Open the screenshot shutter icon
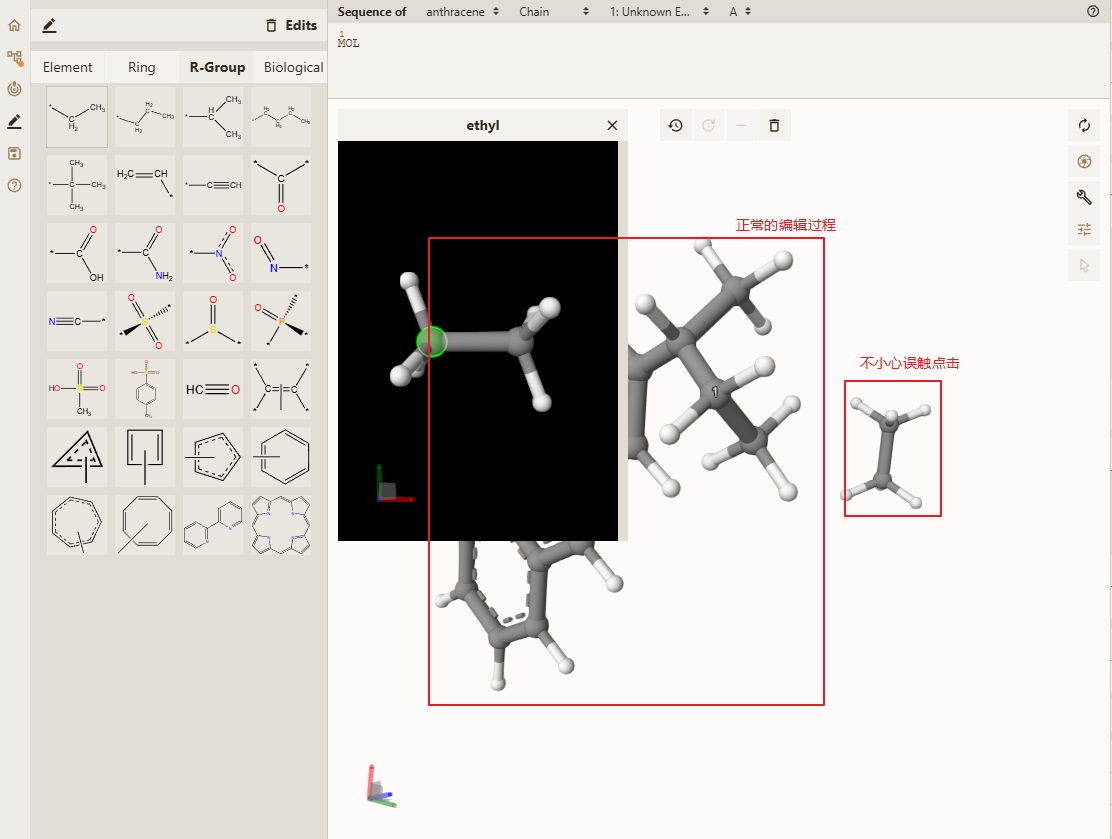Screen dimensions: 1112x839 tap(1084, 162)
